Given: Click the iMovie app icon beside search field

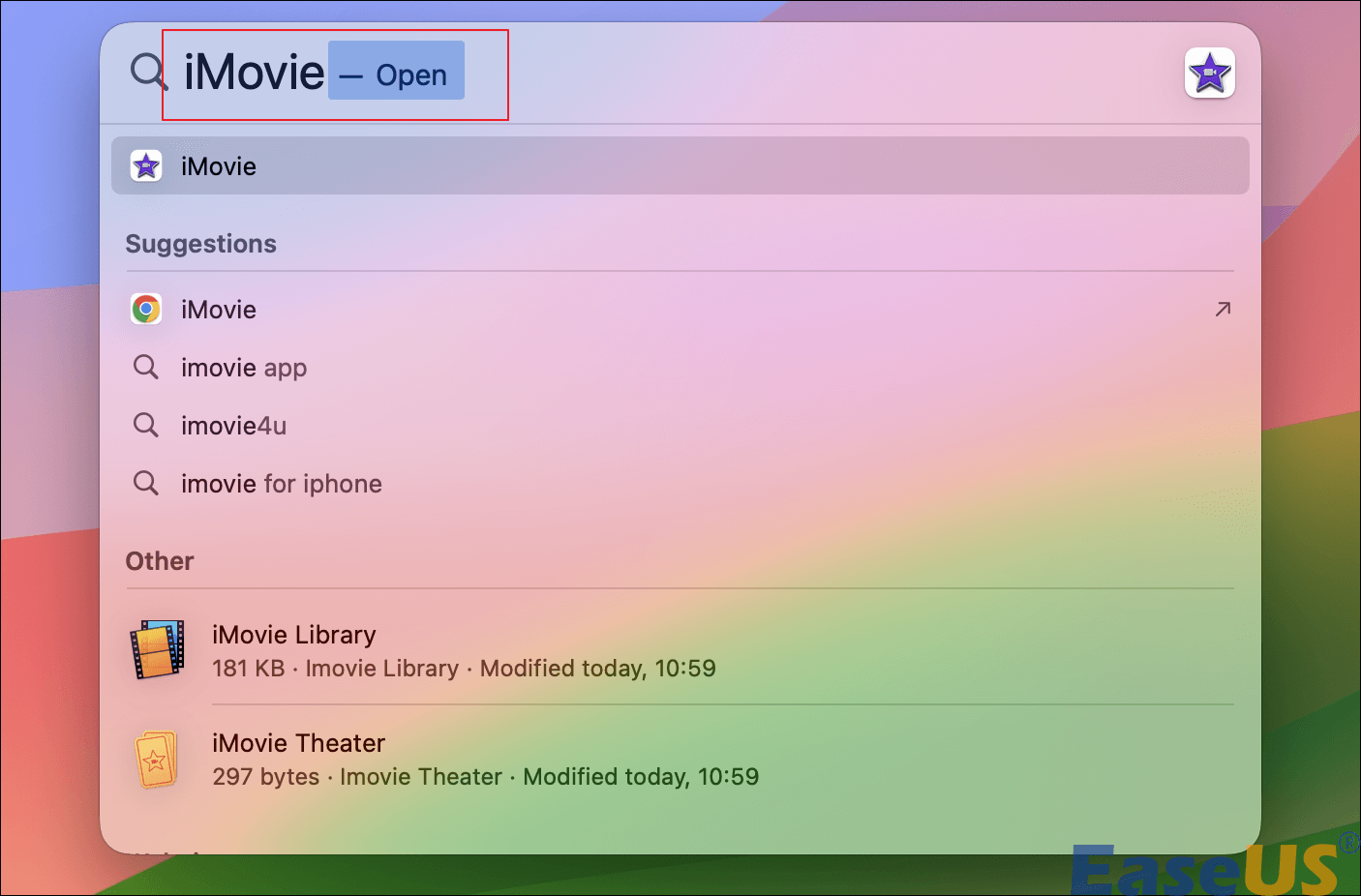Looking at the screenshot, I should [x=1210, y=73].
